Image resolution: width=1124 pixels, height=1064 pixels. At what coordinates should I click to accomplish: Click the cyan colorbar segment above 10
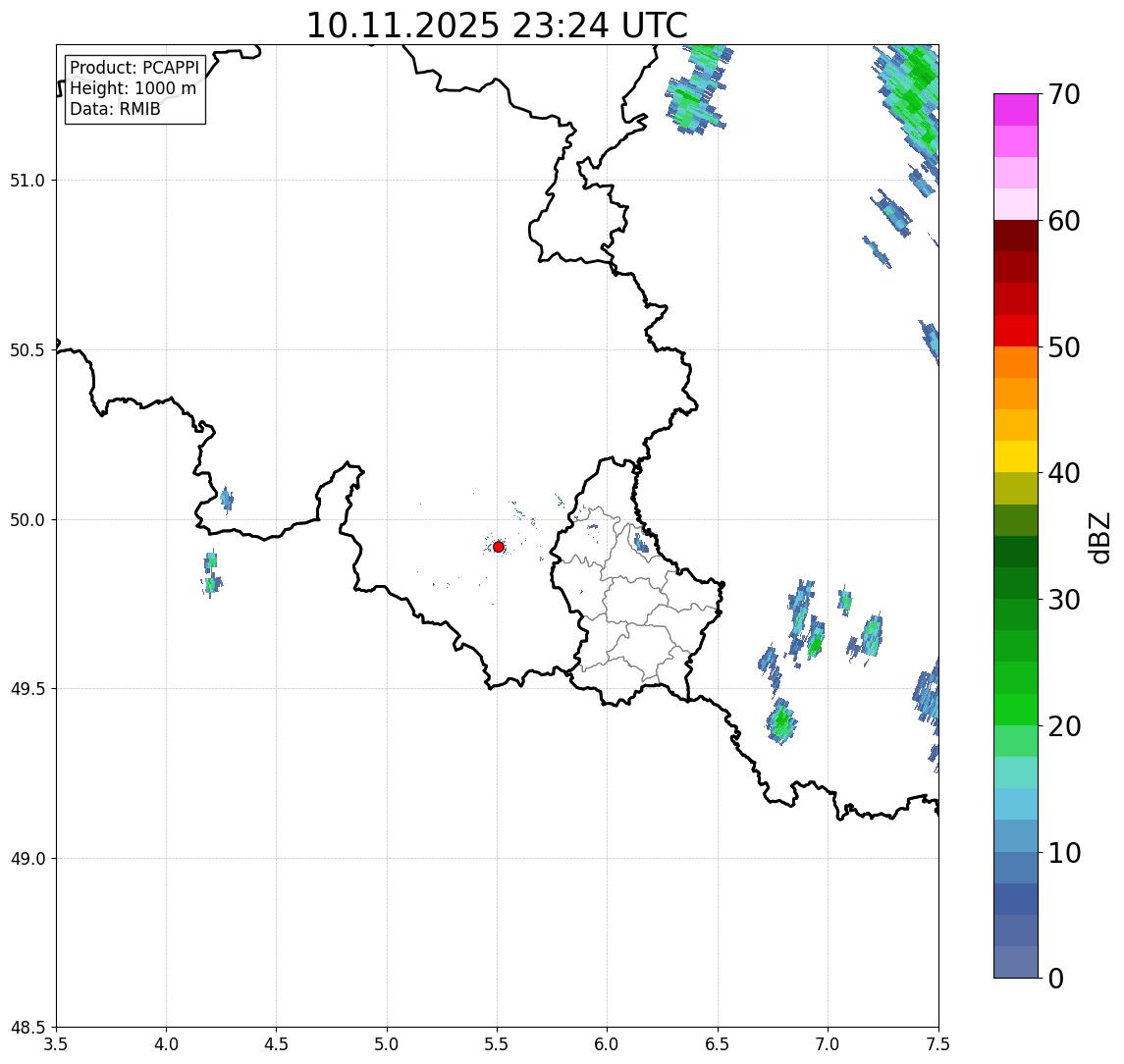coord(1016,804)
